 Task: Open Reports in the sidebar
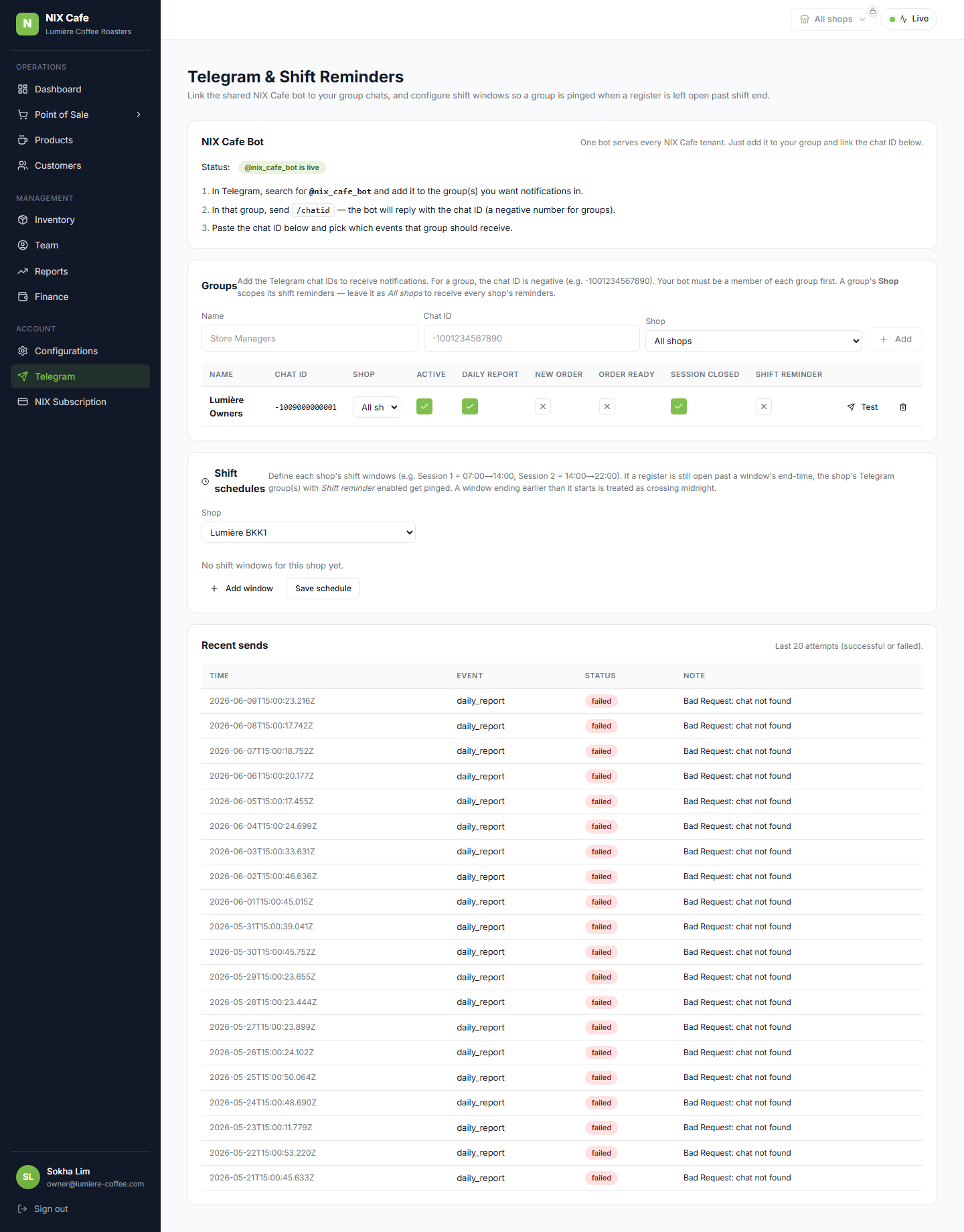(80, 271)
